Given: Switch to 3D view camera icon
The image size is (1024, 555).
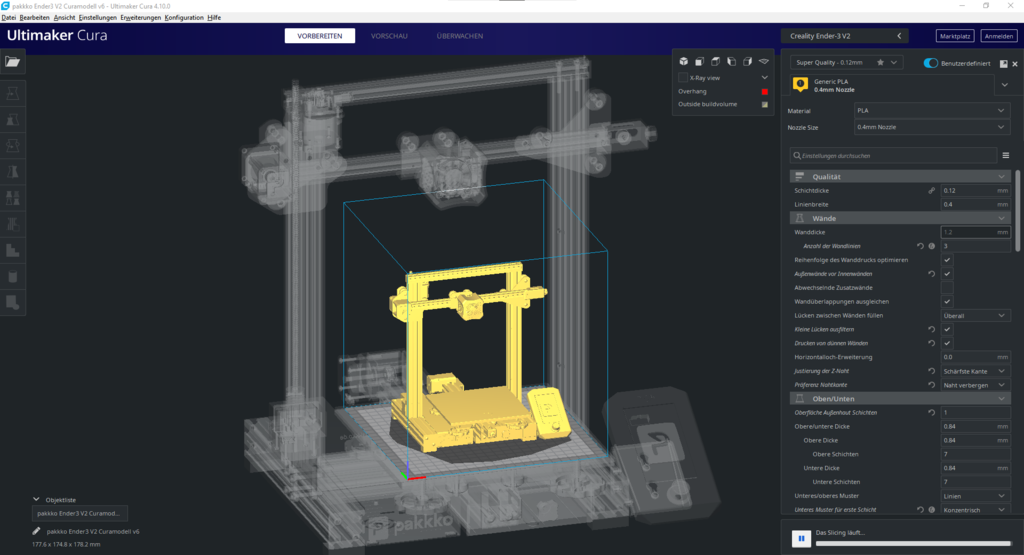Looking at the screenshot, I should click(683, 61).
